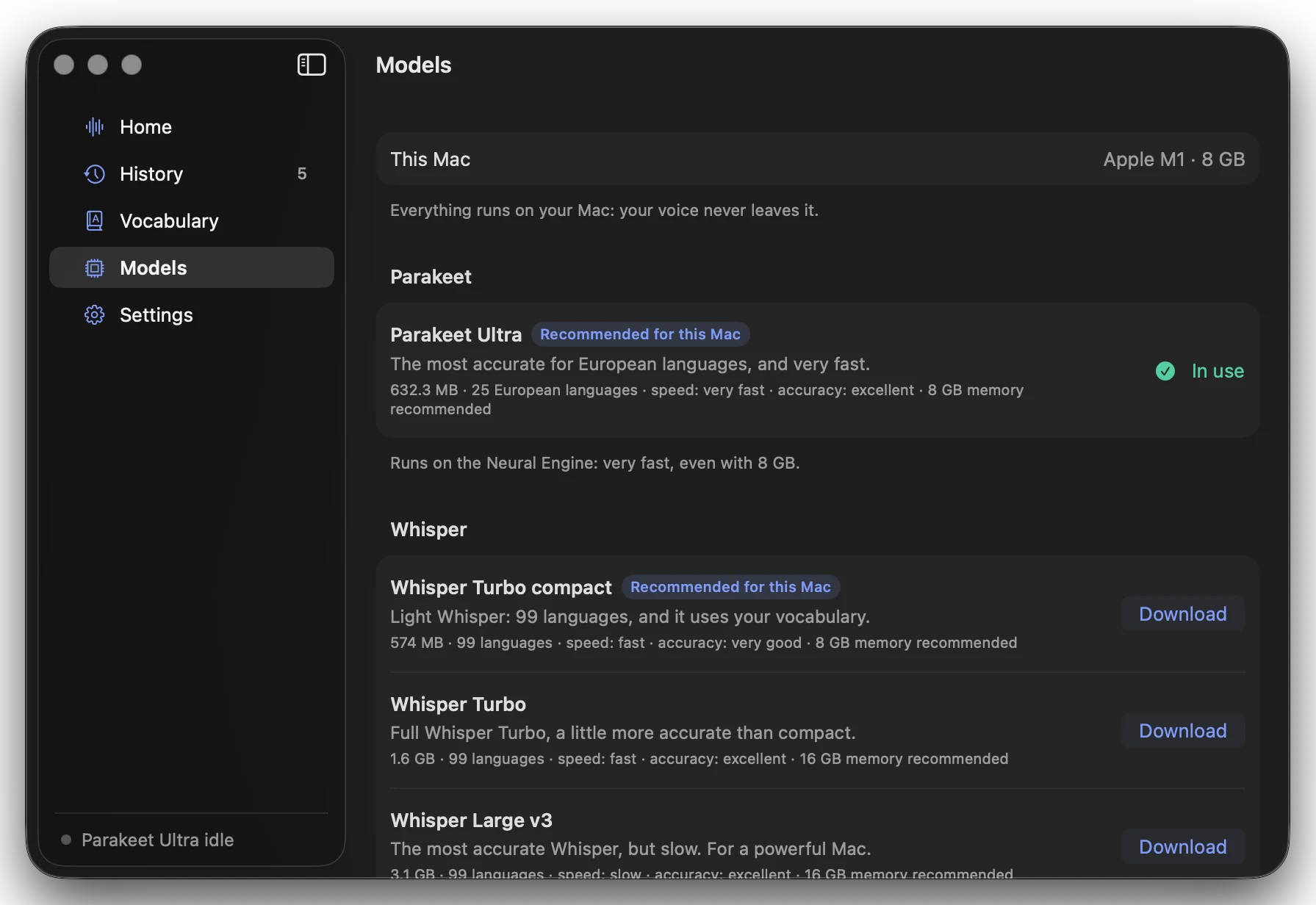
Task: Click Parakeet Ultra's Recommended for this Mac badge
Action: pos(640,334)
